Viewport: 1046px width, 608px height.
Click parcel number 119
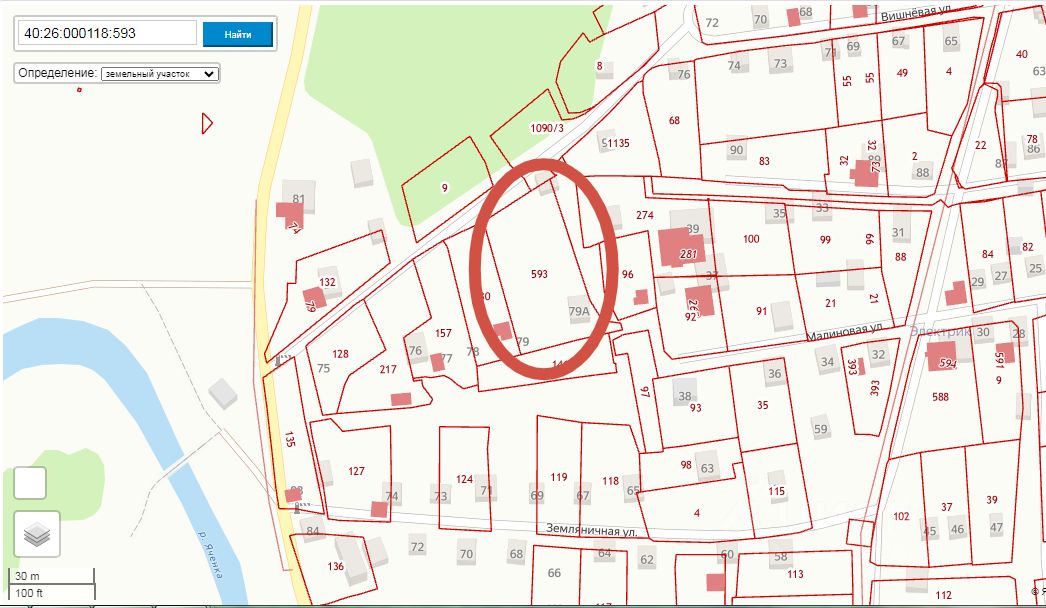coord(559,477)
